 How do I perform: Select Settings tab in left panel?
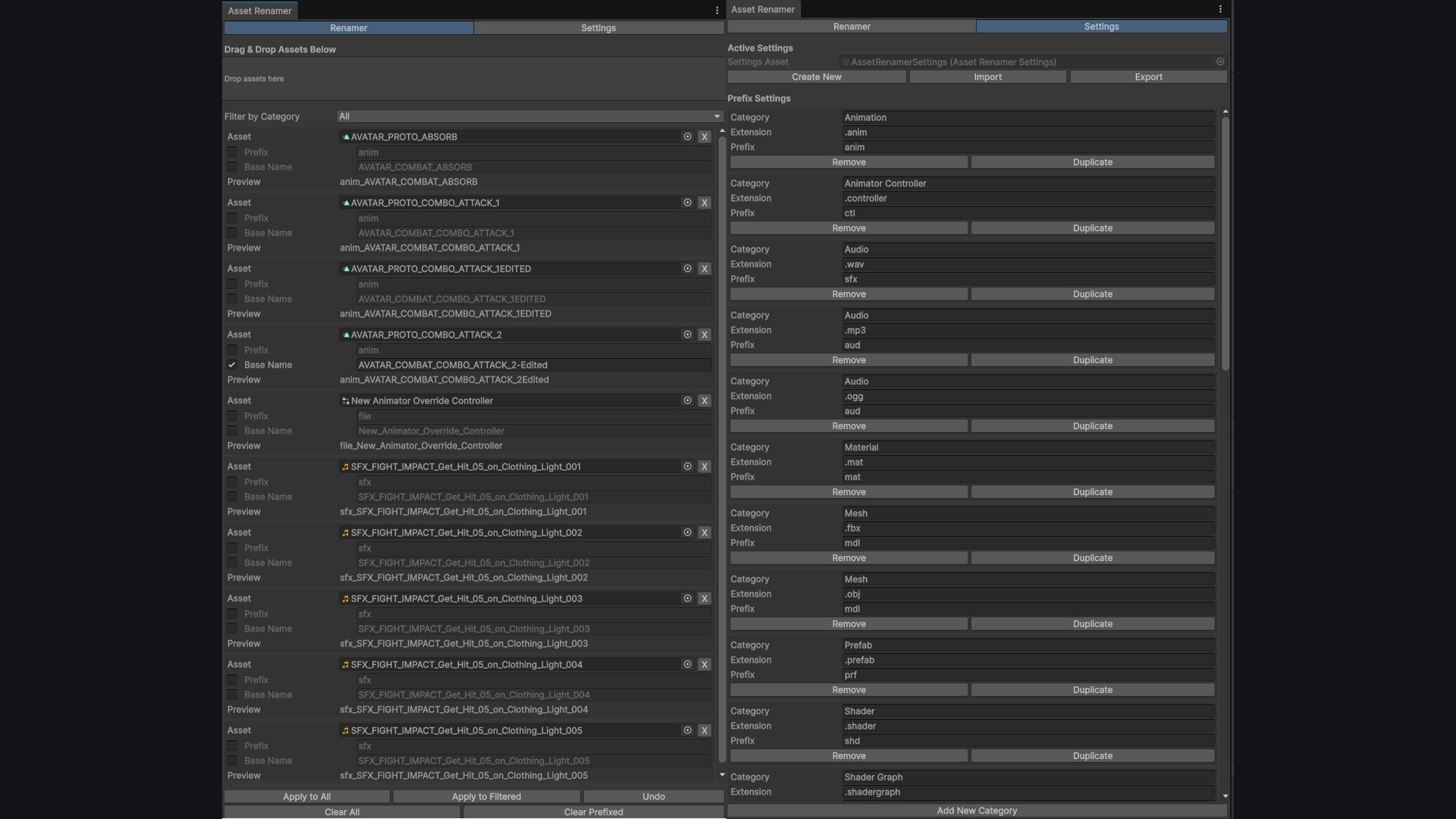click(598, 28)
